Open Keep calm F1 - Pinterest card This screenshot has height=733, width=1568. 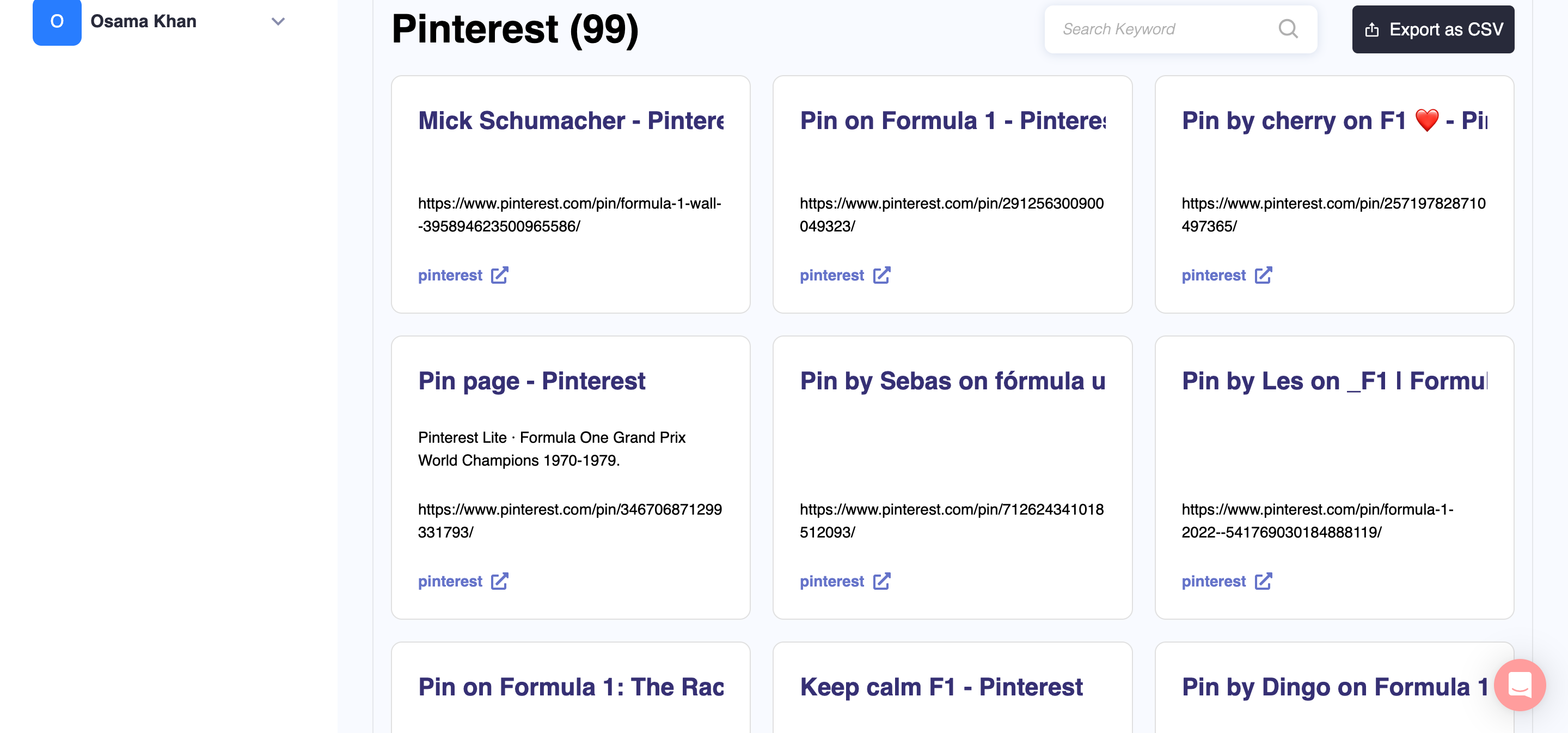941,687
